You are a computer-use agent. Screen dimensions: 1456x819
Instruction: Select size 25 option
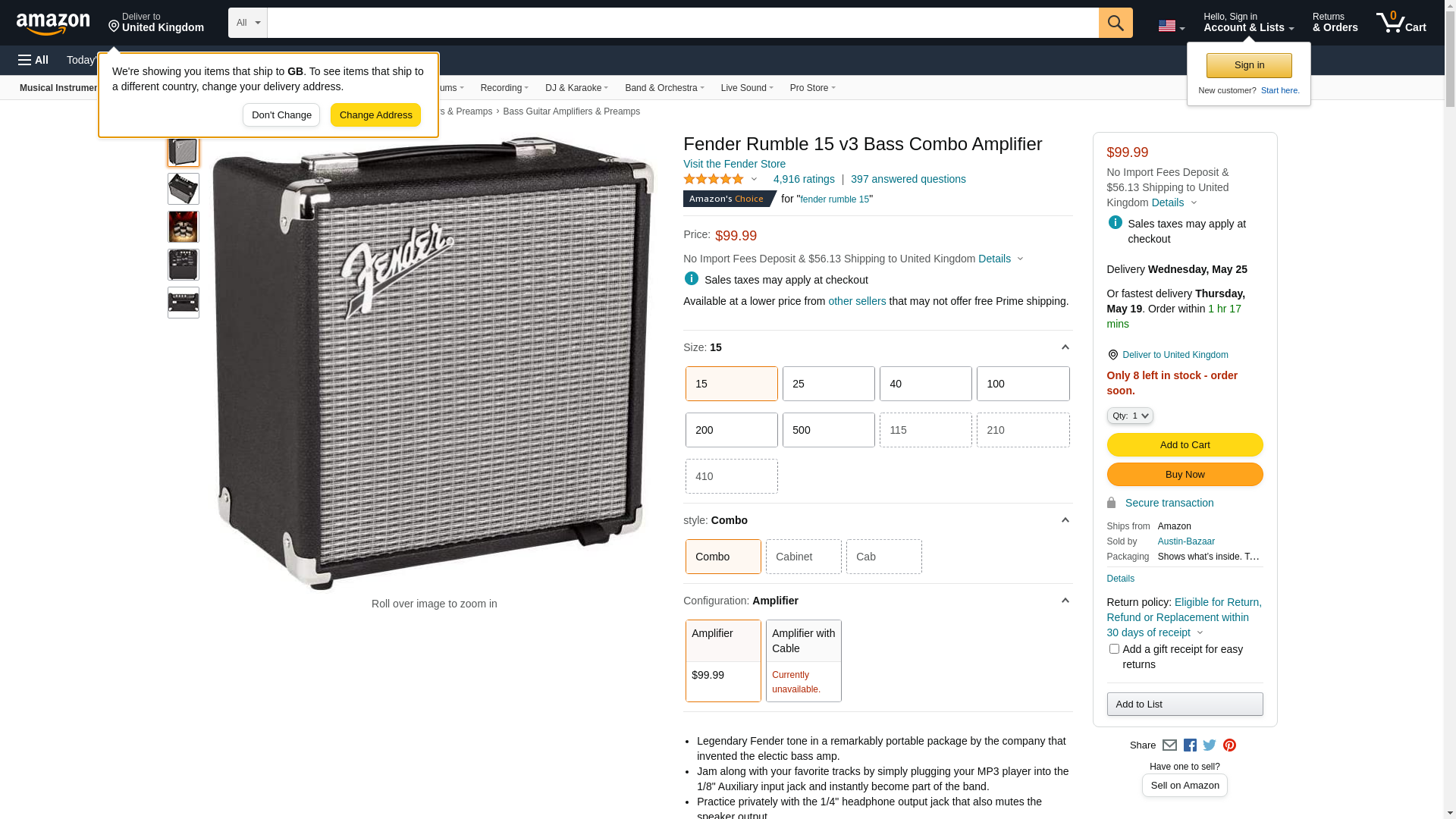pyautogui.click(x=828, y=384)
